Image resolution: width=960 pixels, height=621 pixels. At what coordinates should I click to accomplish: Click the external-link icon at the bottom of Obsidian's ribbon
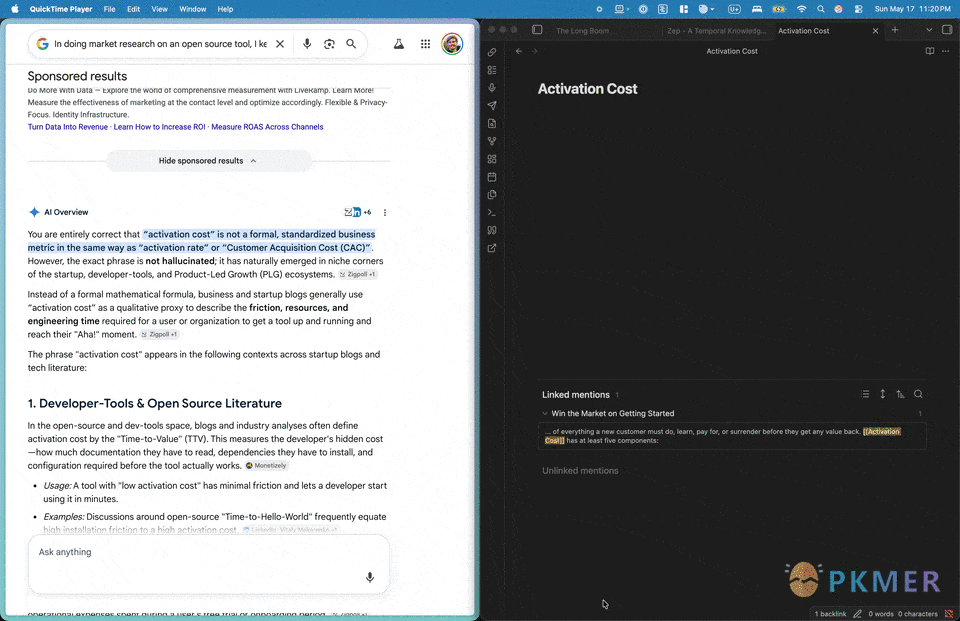tap(492, 248)
